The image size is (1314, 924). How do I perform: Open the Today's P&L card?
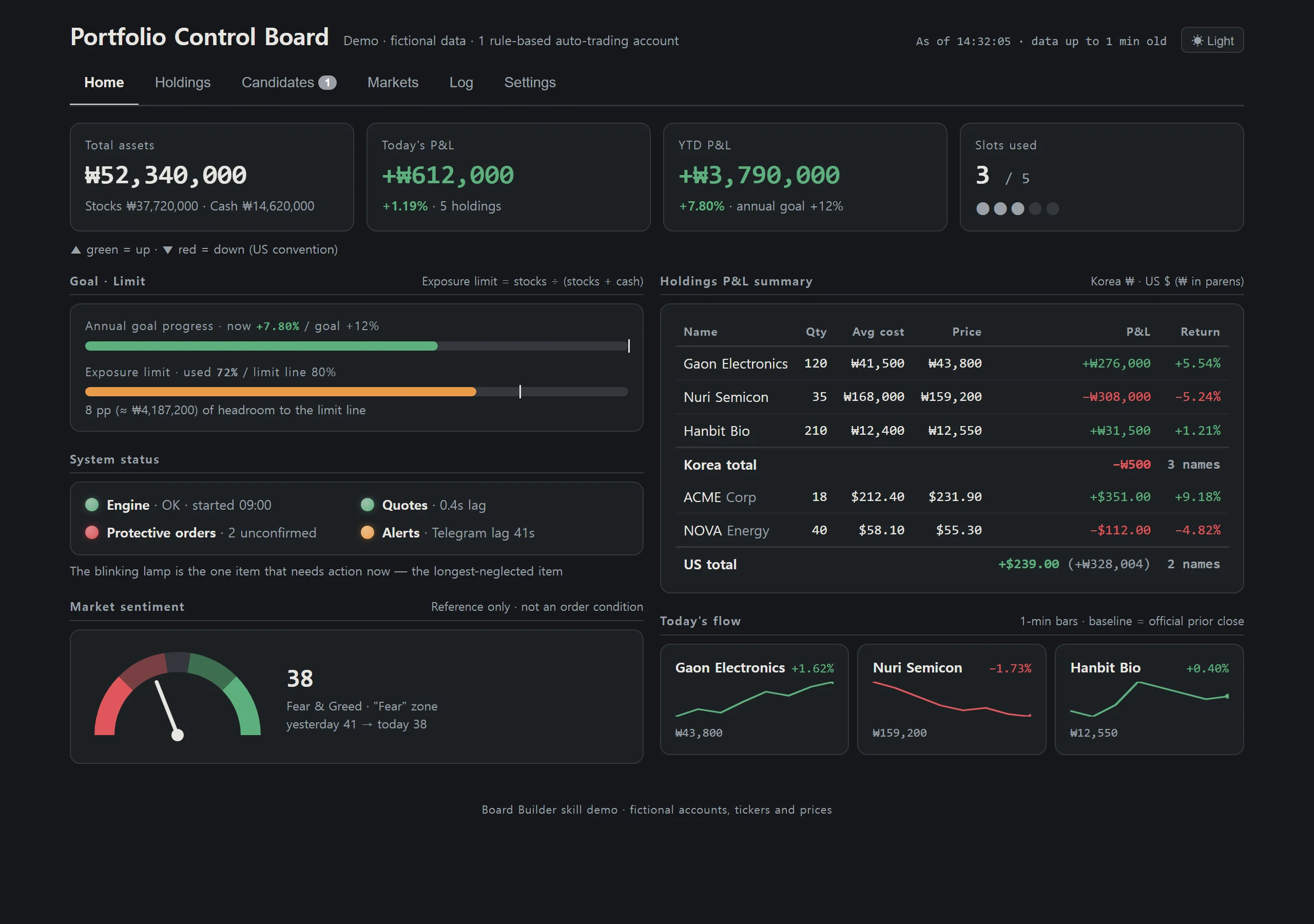click(508, 177)
